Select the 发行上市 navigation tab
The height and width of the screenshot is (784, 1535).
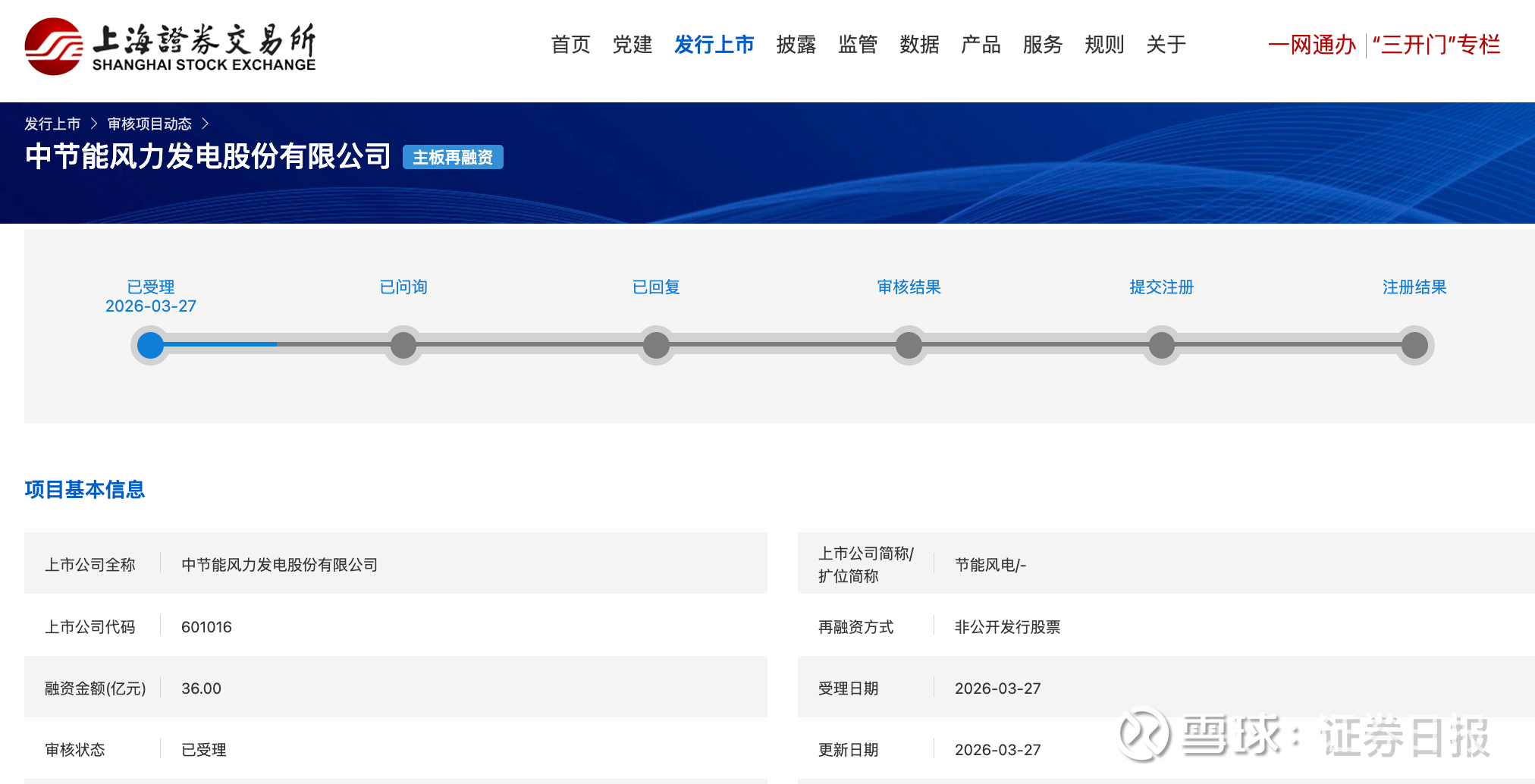[714, 45]
